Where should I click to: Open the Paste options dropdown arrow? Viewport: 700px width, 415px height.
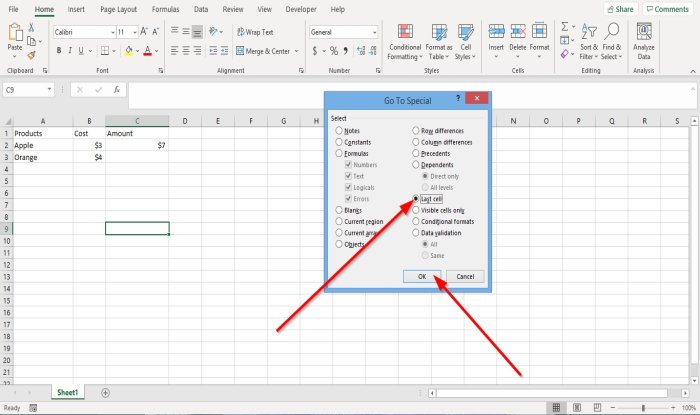point(15,57)
